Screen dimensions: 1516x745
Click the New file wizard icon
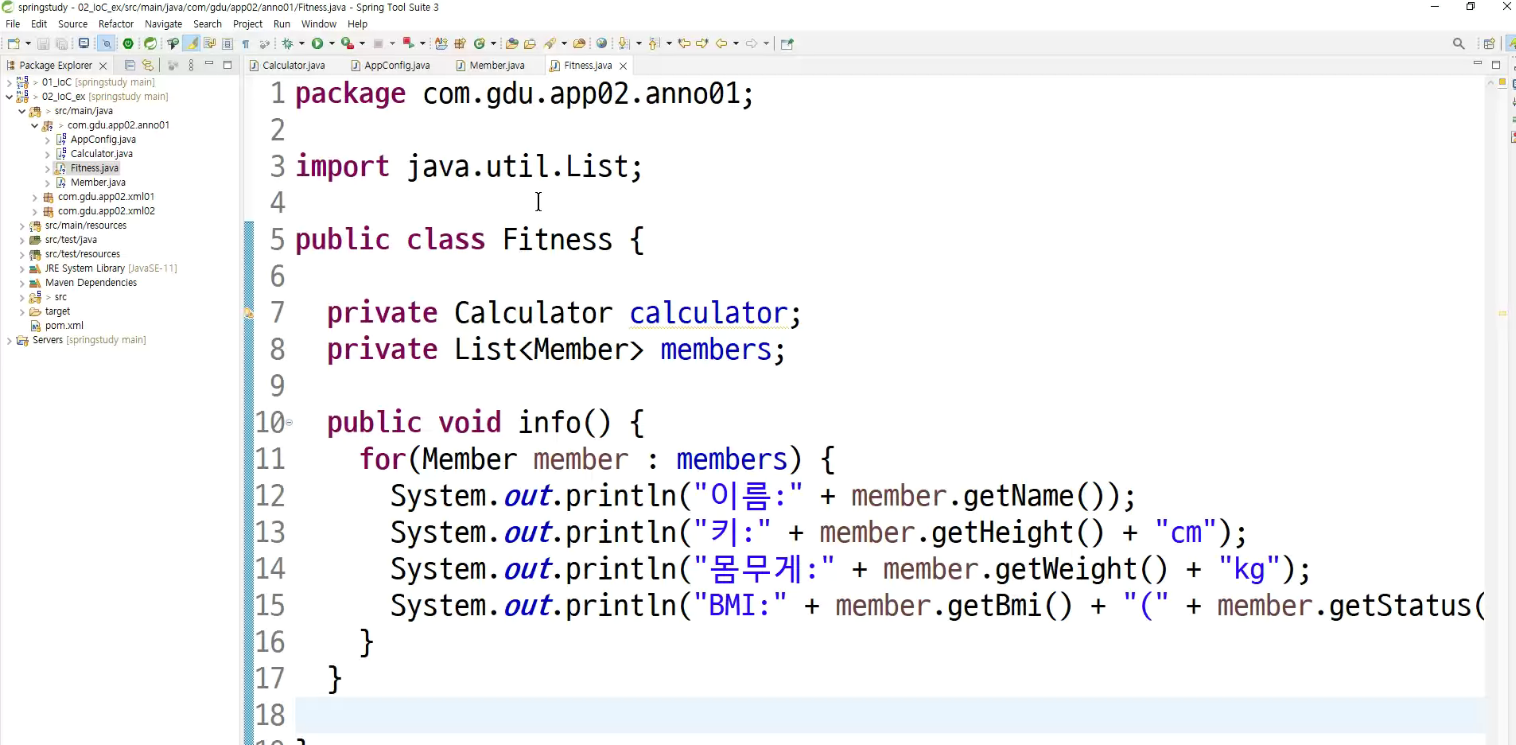click(x=14, y=43)
